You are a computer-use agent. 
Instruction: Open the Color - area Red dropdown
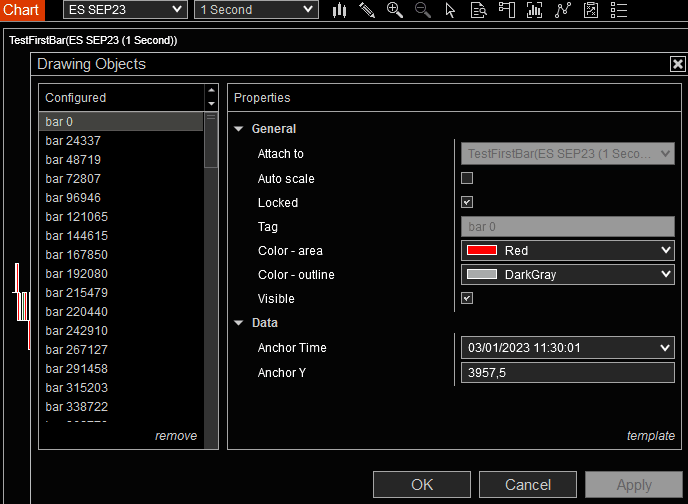coord(568,250)
